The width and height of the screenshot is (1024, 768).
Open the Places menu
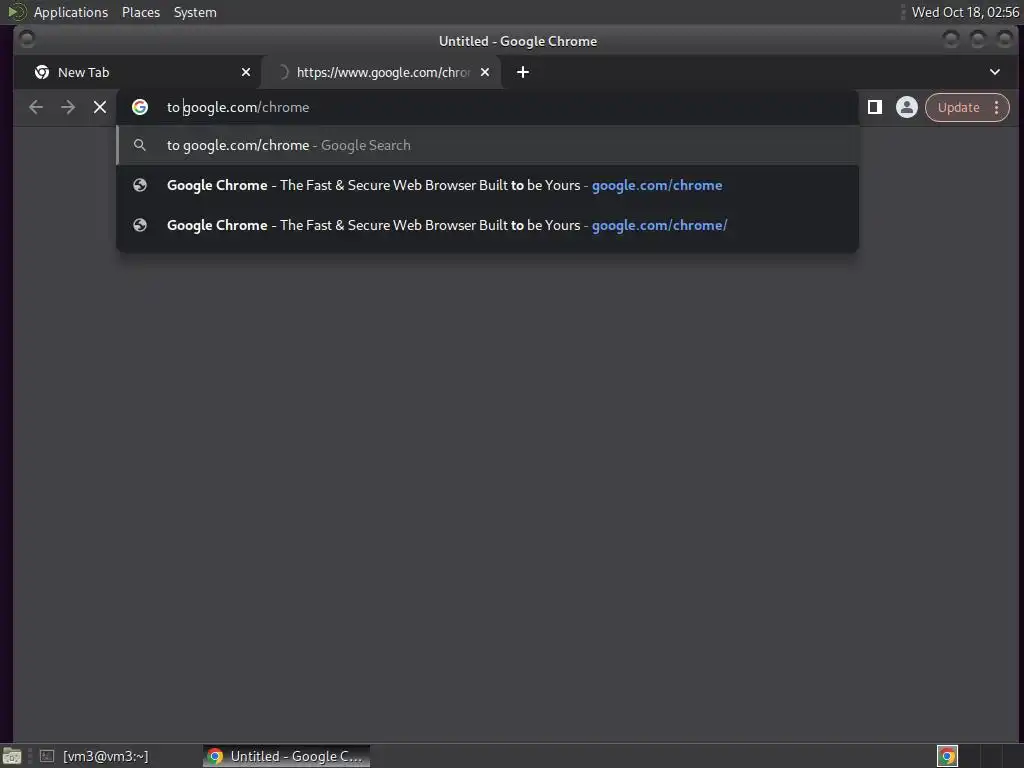[140, 12]
